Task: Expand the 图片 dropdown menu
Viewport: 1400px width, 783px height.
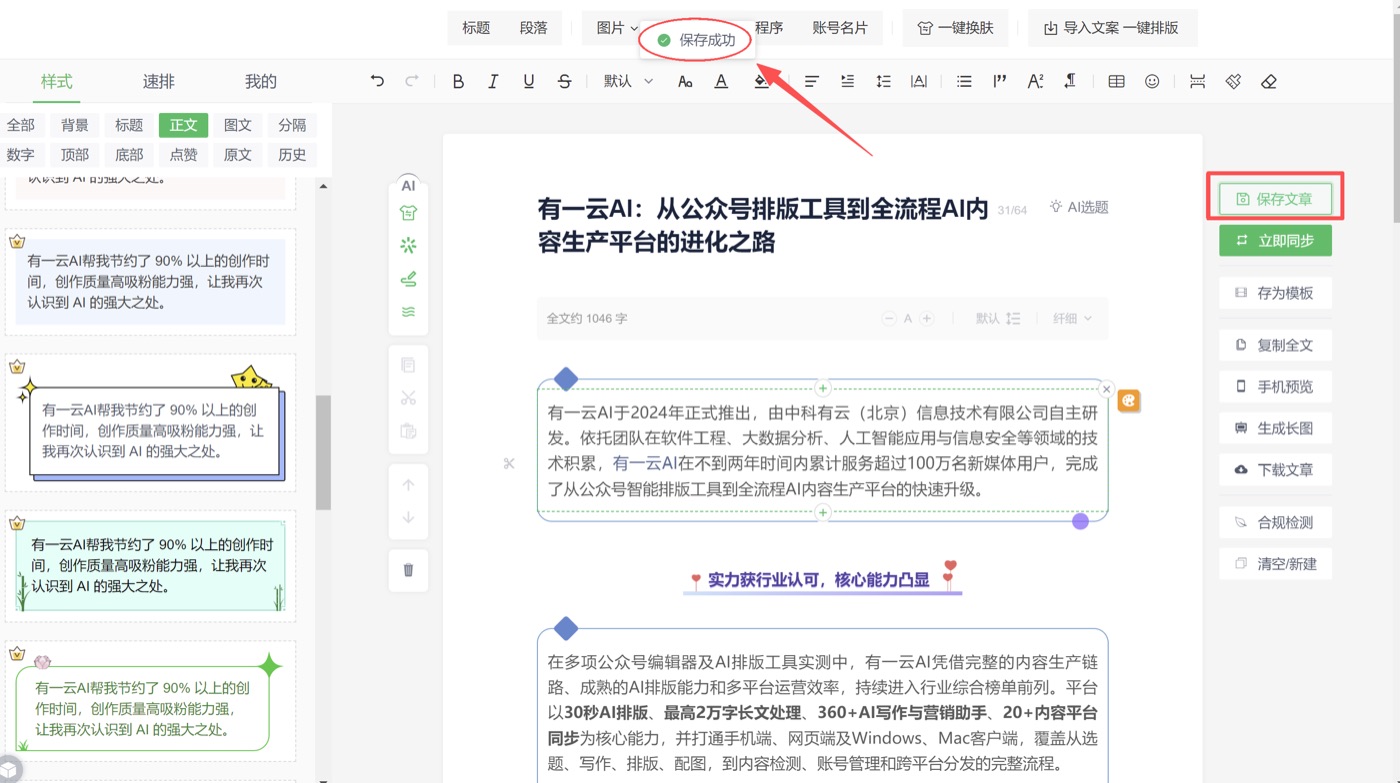Action: [617, 28]
